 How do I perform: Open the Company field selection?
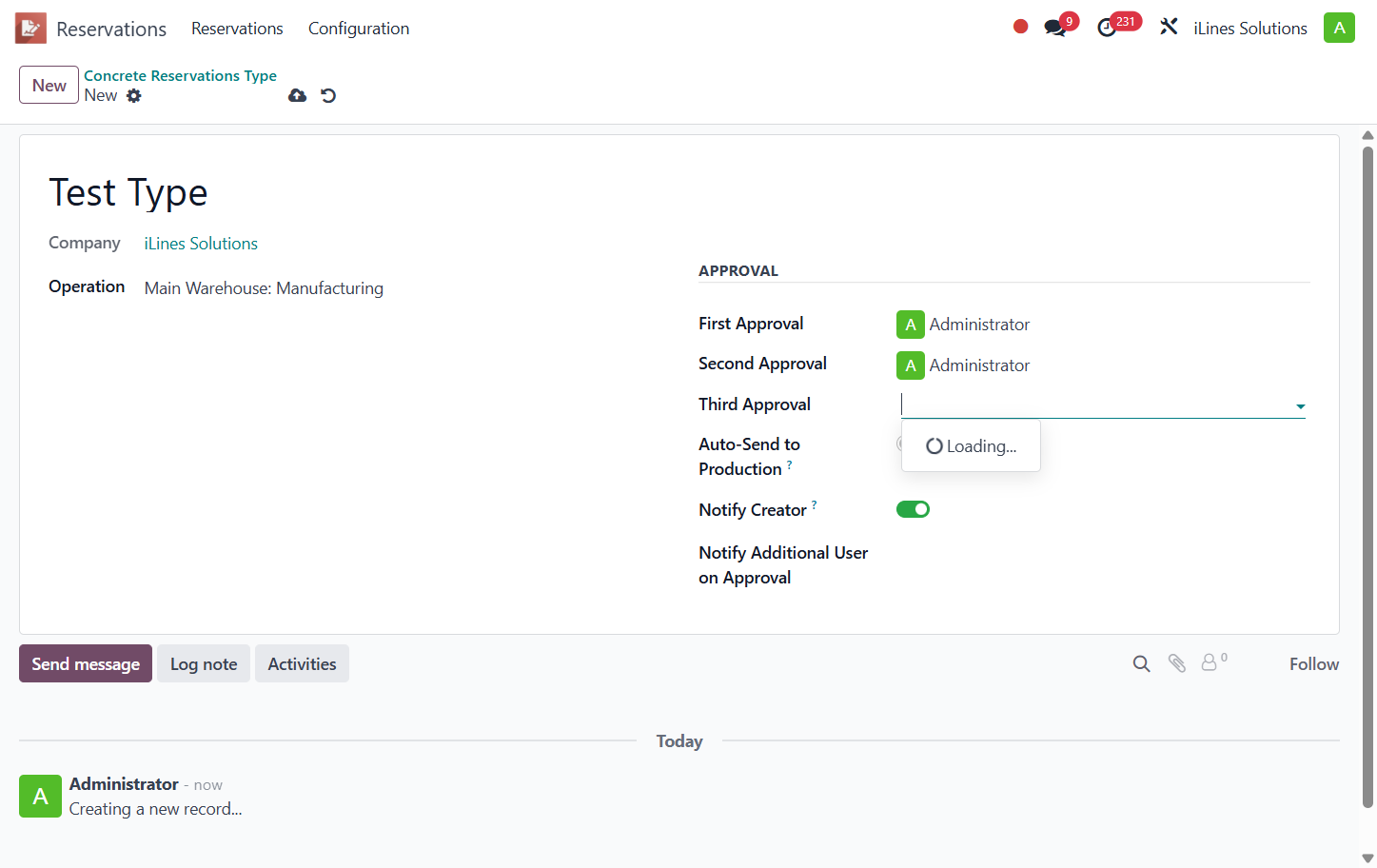pos(201,244)
